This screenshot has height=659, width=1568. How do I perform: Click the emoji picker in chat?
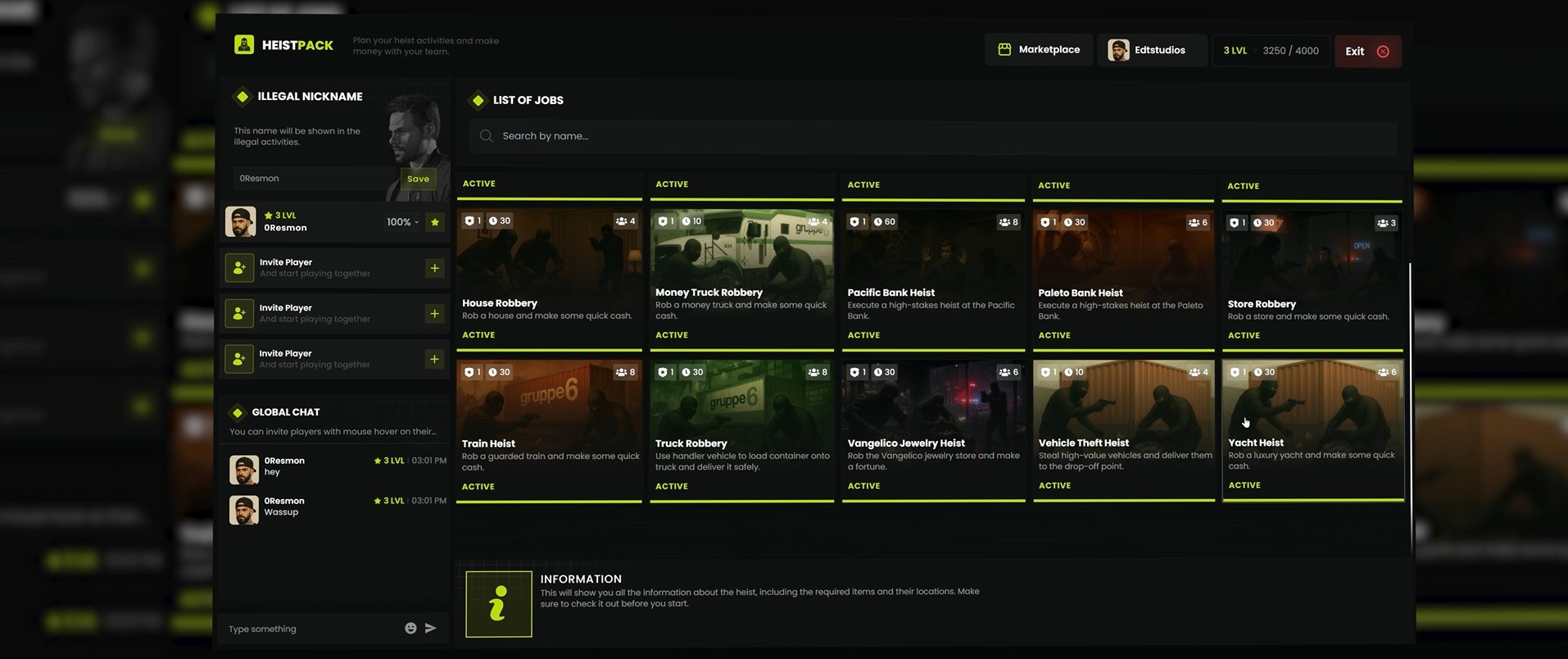[410, 629]
